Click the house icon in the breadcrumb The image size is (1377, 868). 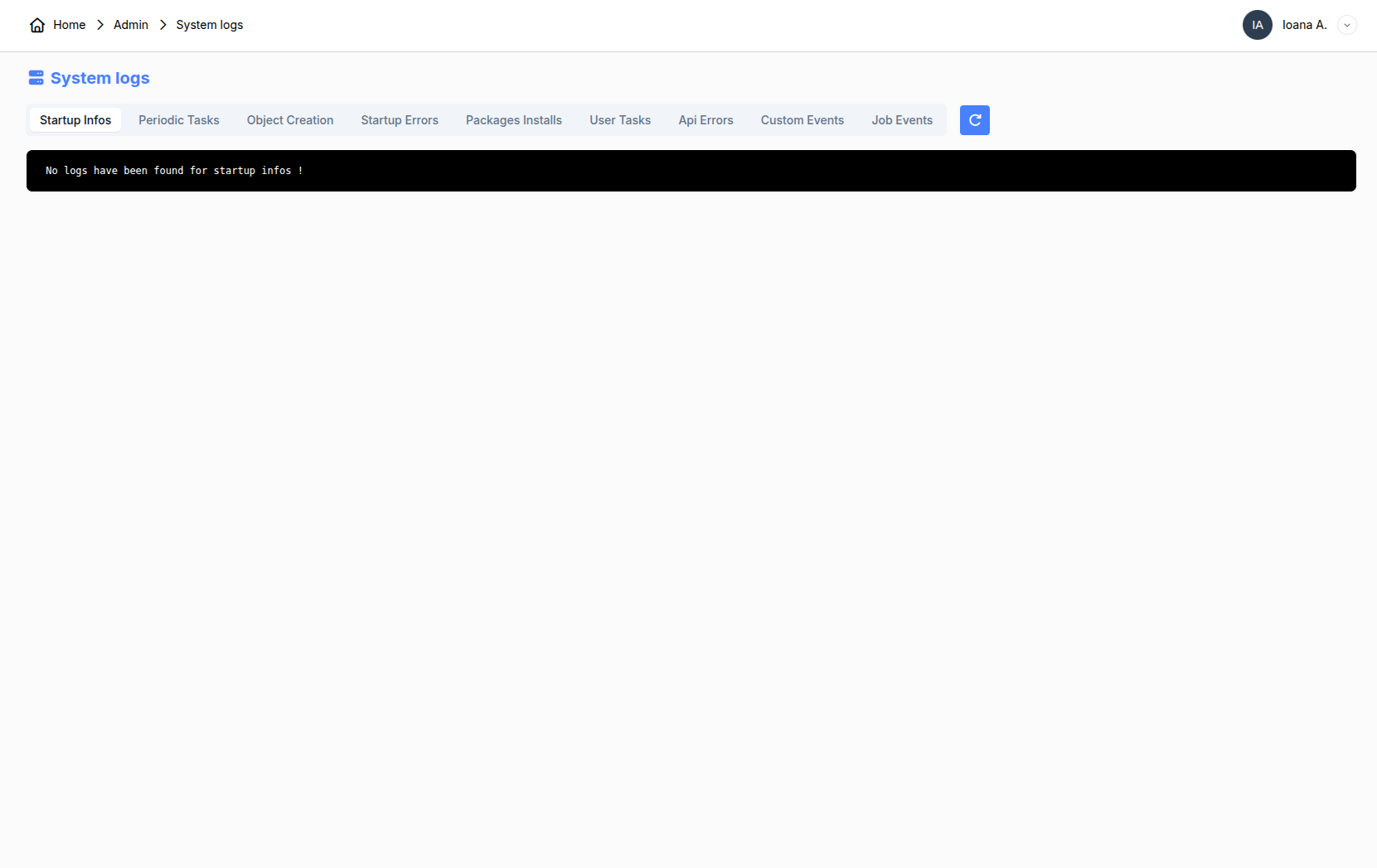coord(37,26)
